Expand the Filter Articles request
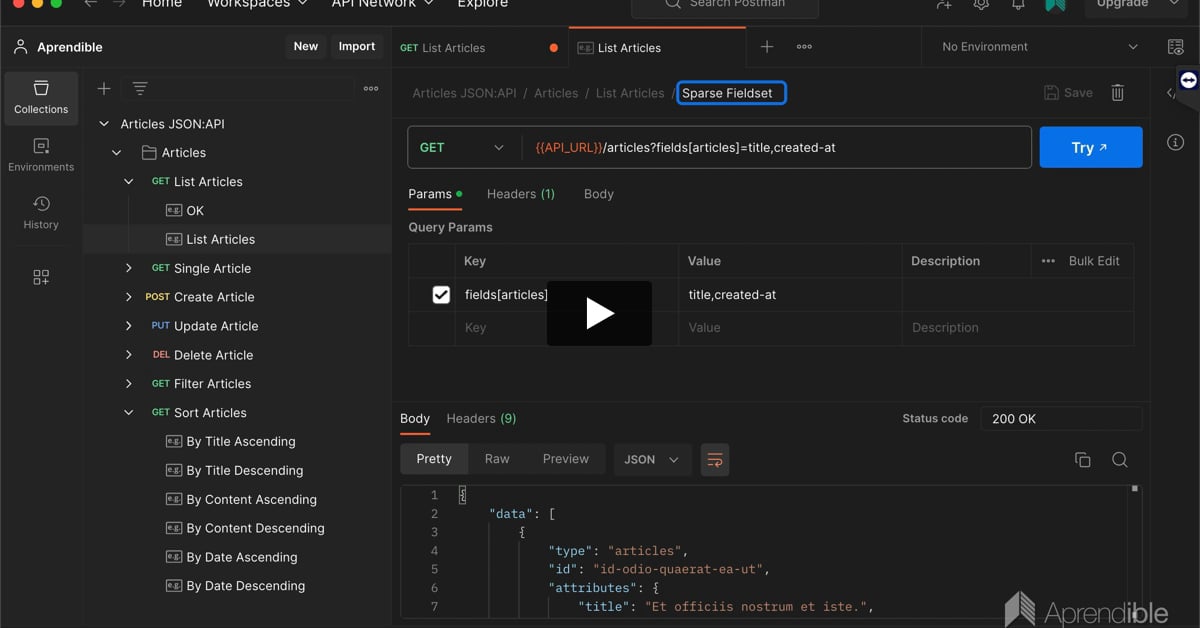Viewport: 1200px width, 628px height. [x=129, y=384]
